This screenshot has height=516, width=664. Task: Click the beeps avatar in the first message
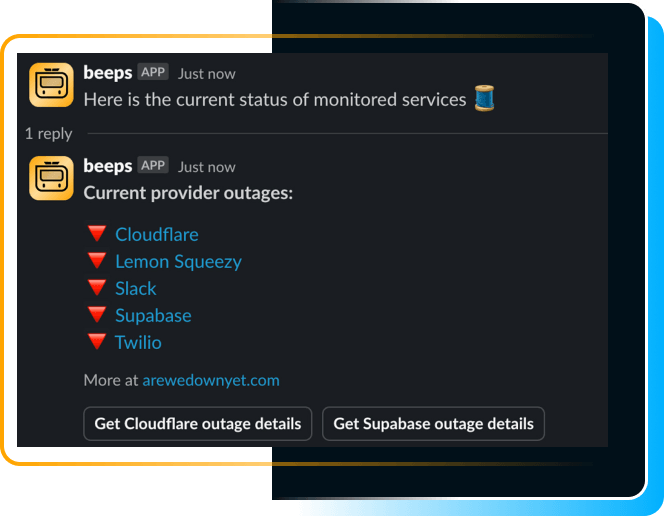coord(51,86)
